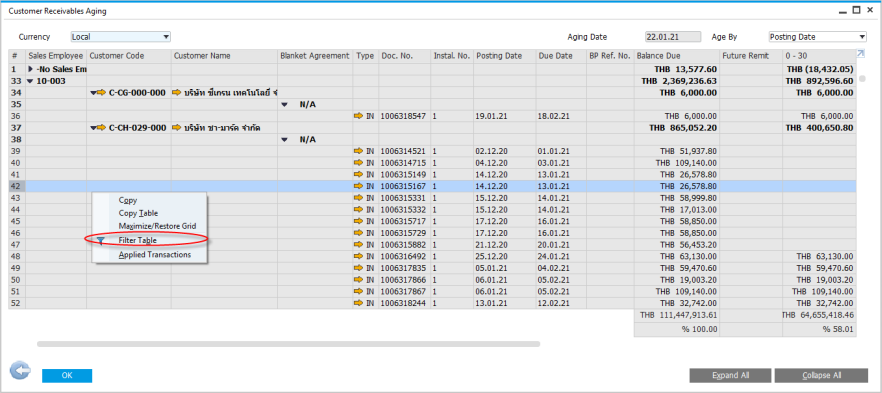Screen dimensions: 882x393
Task: Click the horizontal scrollbar below the grid
Action: pyautogui.click(x=288, y=344)
